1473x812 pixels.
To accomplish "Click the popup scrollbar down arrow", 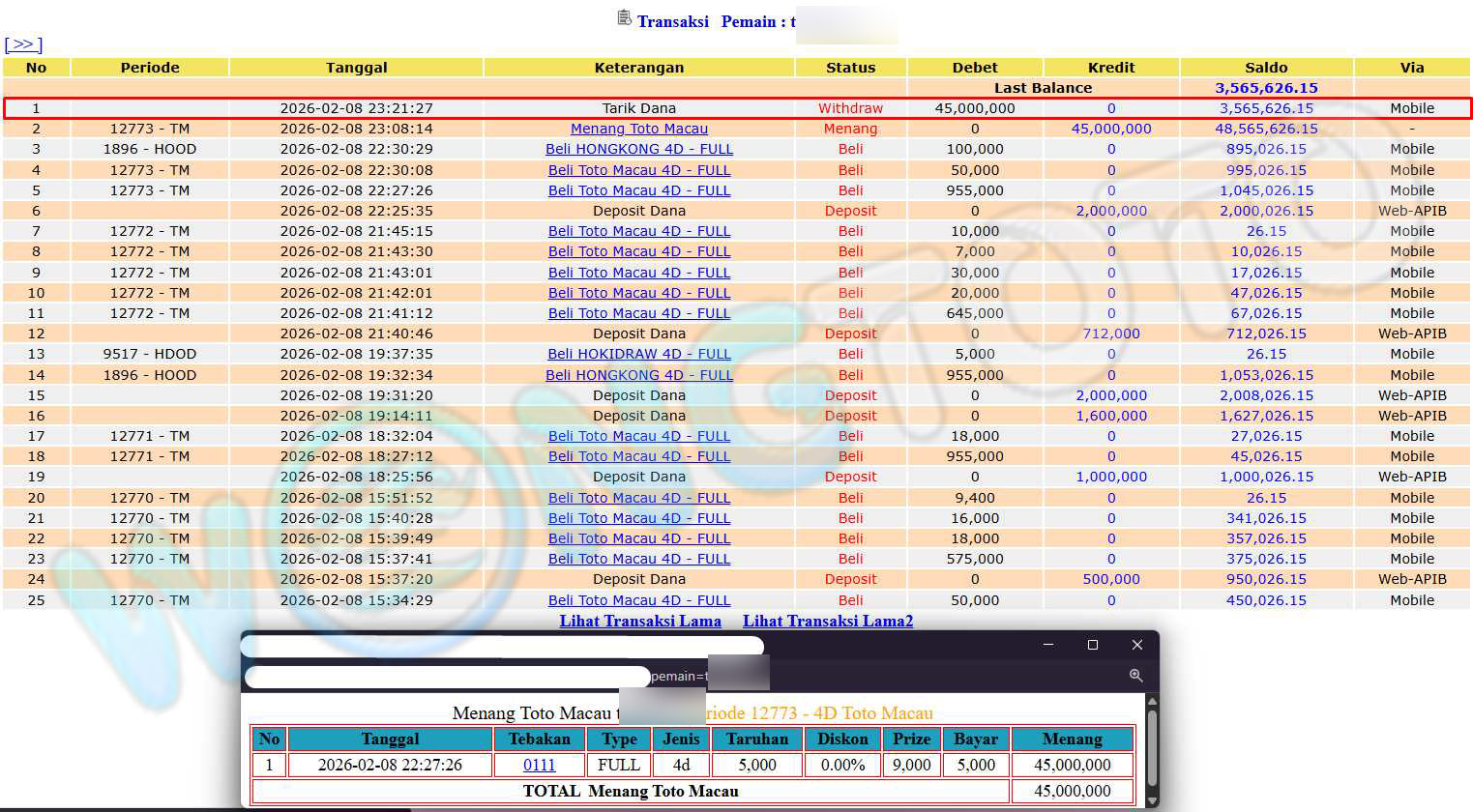I will pos(1151,800).
